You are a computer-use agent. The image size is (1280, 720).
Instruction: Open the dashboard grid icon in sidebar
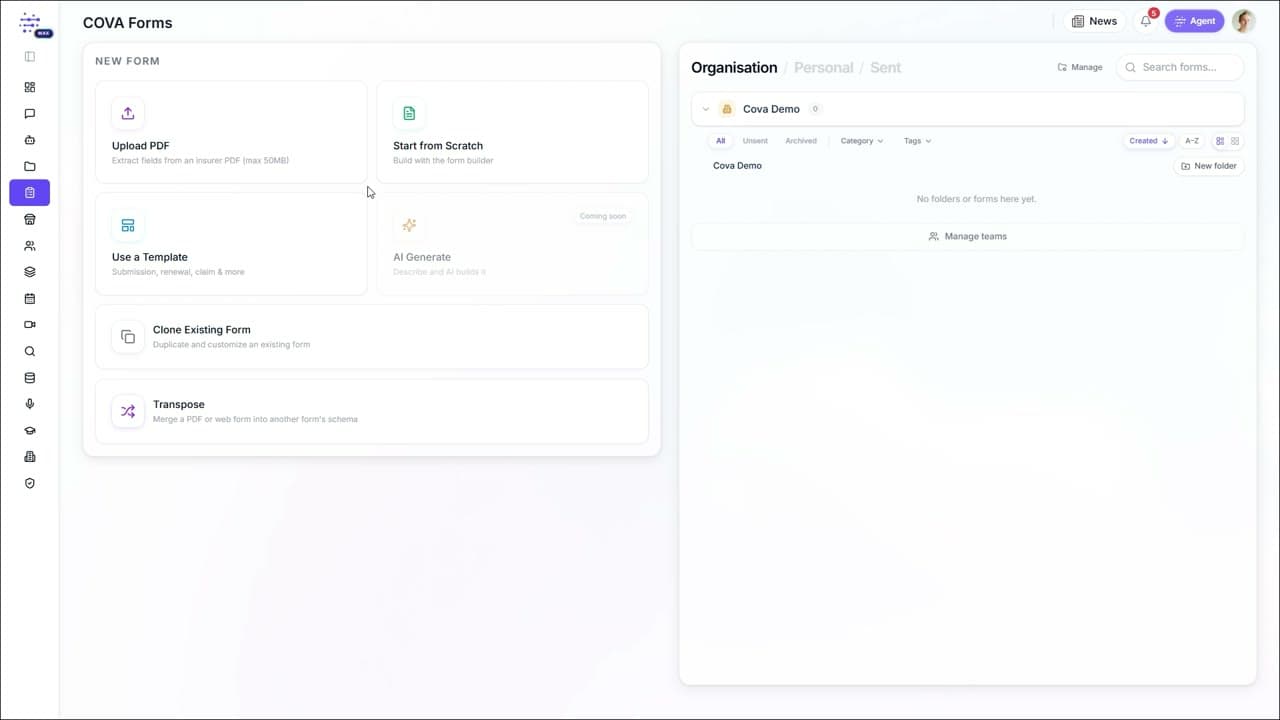pyautogui.click(x=30, y=87)
